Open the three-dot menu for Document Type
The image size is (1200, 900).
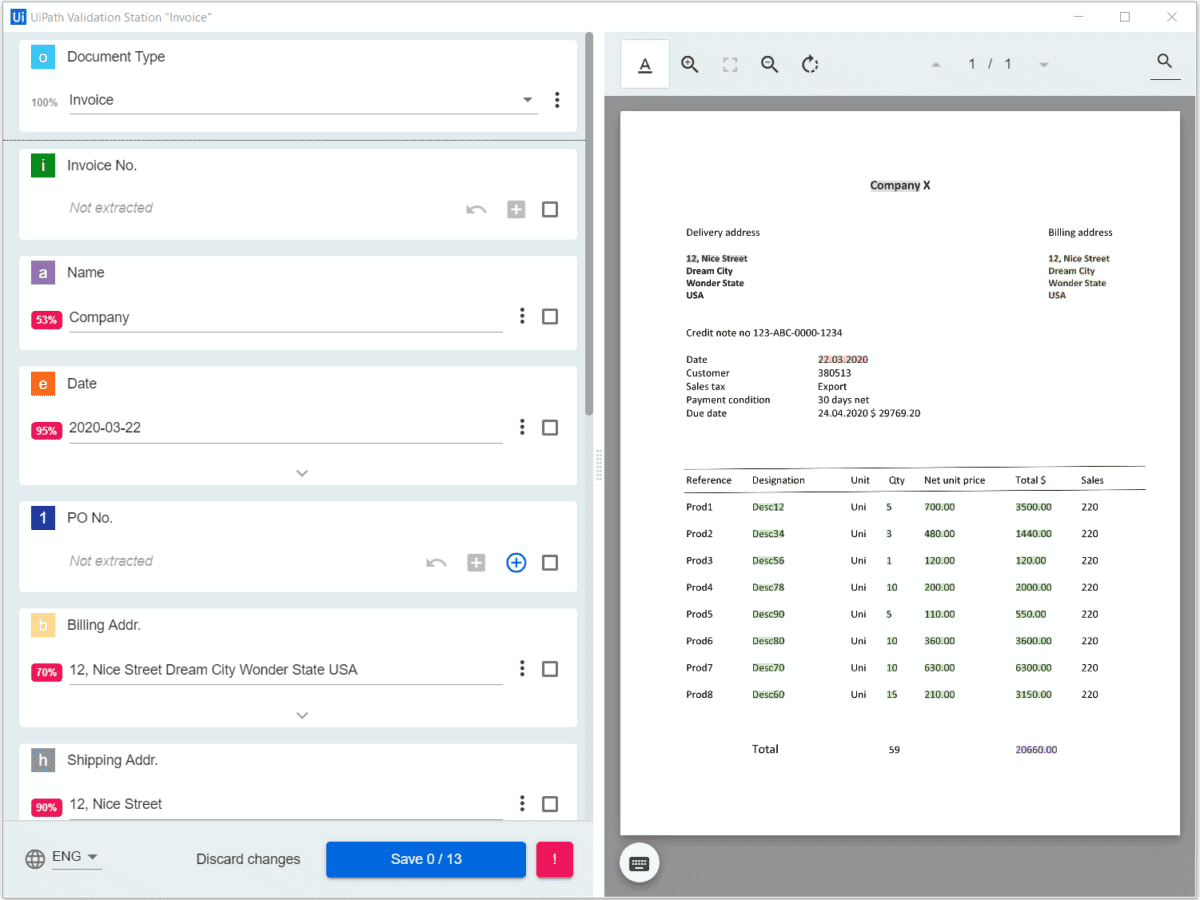click(x=557, y=100)
